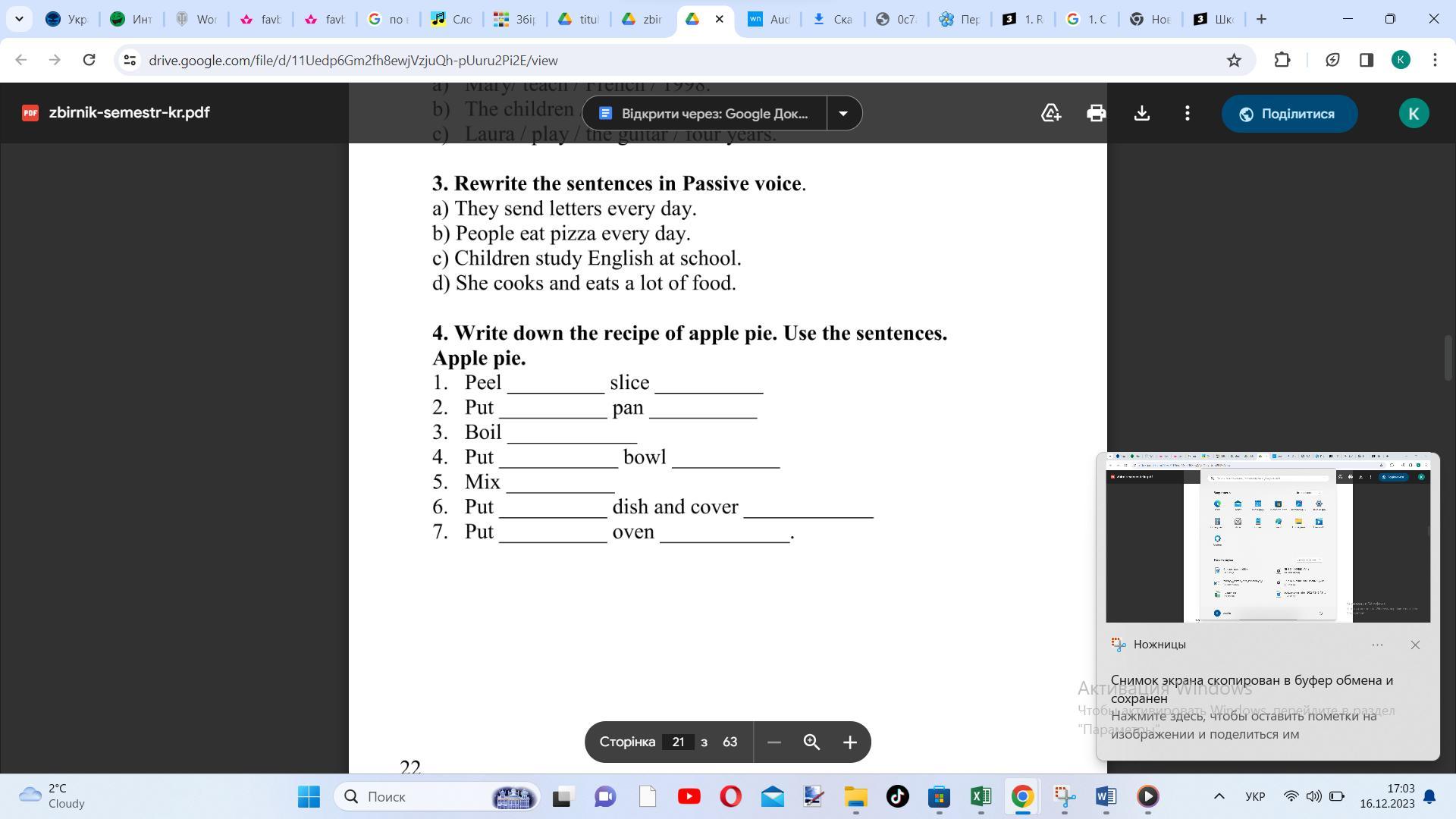
Task: Open Ножницы notification options ellipsis
Action: (x=1377, y=645)
